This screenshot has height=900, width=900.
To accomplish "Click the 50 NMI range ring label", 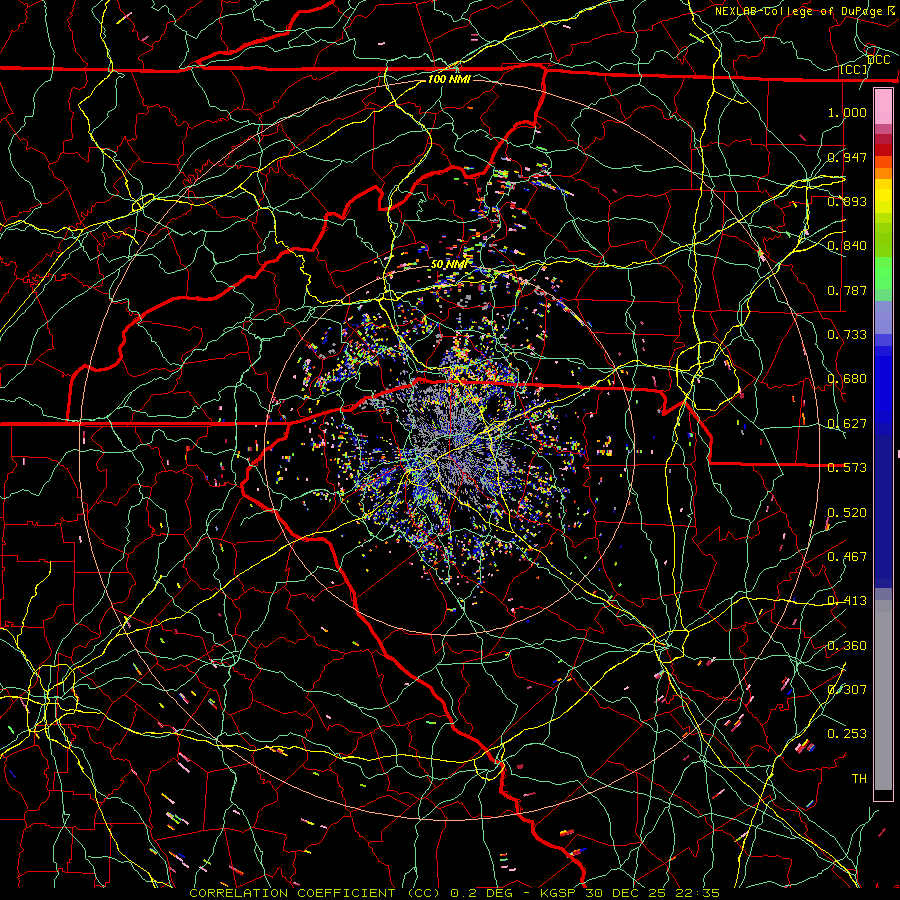I will pyautogui.click(x=448, y=265).
